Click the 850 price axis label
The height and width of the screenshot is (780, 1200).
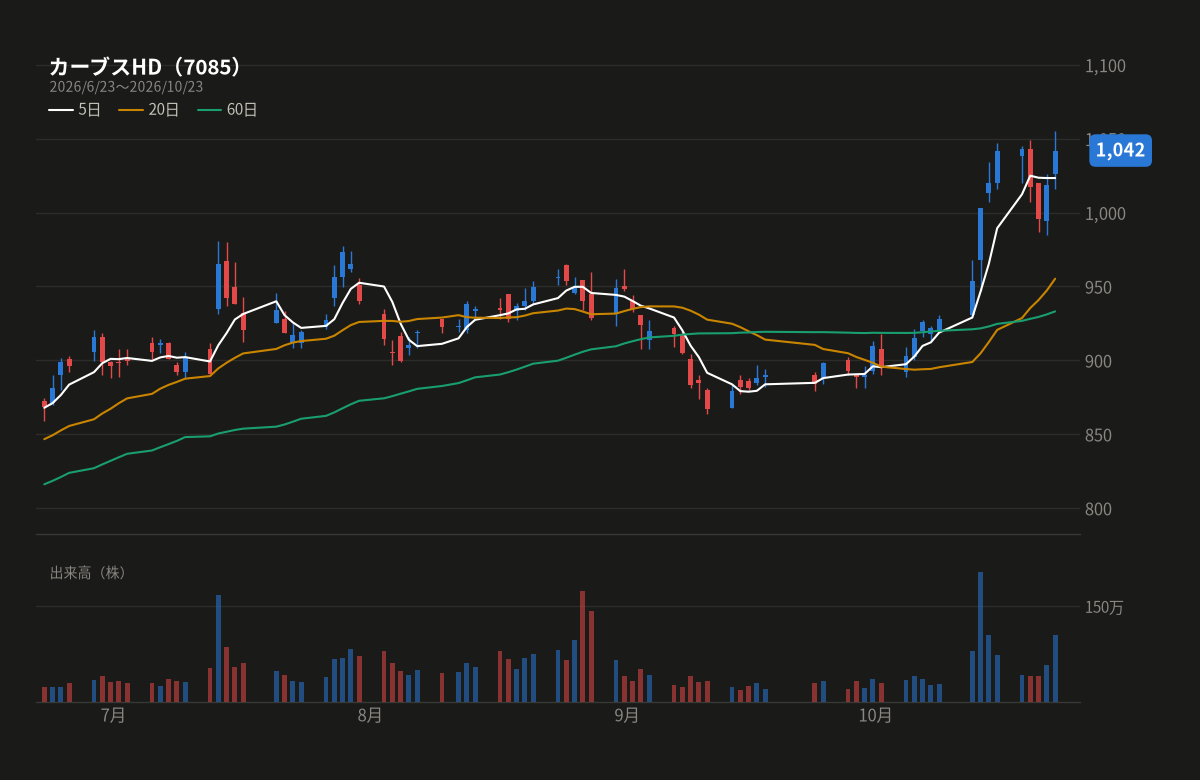tap(1099, 435)
